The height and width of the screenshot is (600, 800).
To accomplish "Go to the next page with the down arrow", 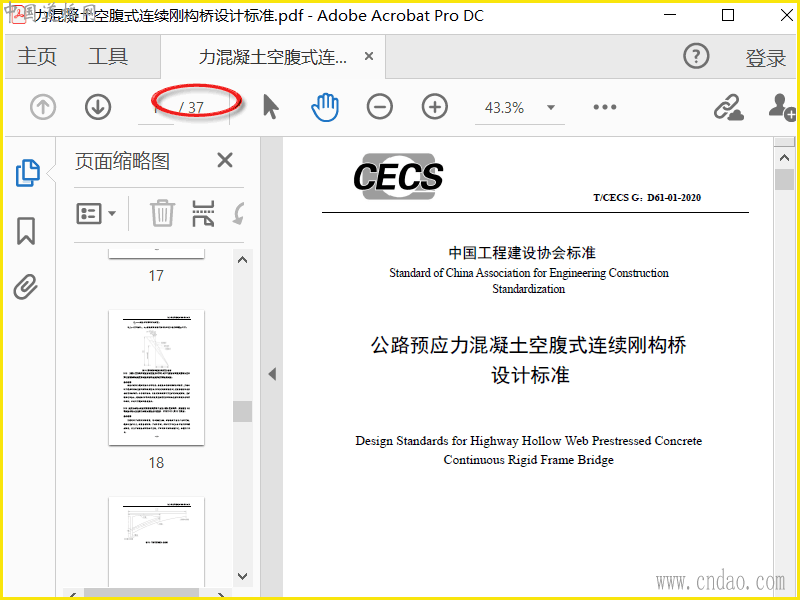I will 98,107.
